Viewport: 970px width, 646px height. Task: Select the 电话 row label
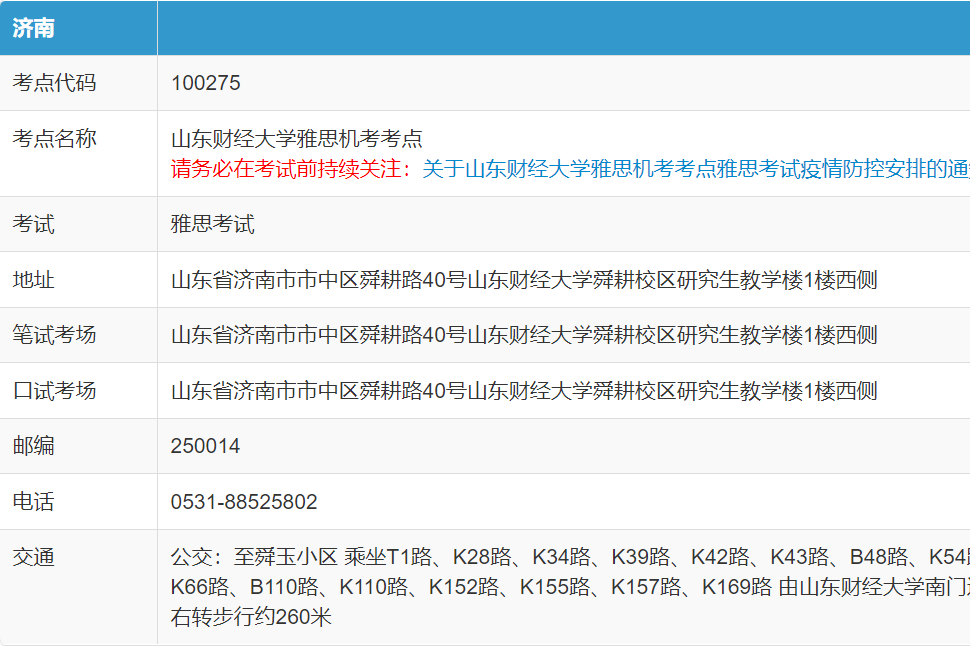(33, 501)
